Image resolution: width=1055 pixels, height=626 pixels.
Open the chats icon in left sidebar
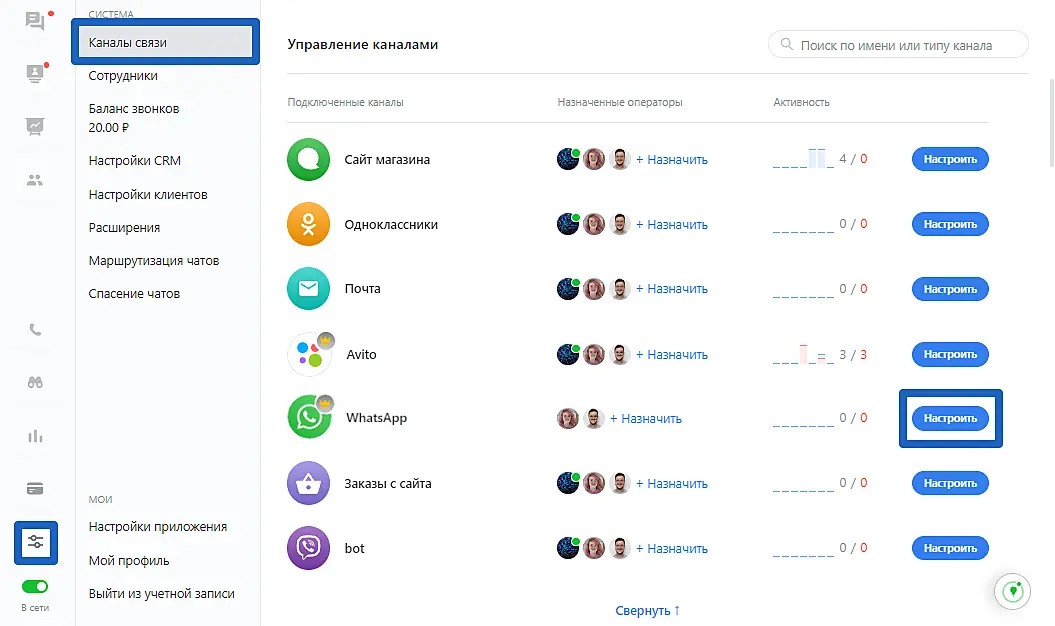[36, 21]
